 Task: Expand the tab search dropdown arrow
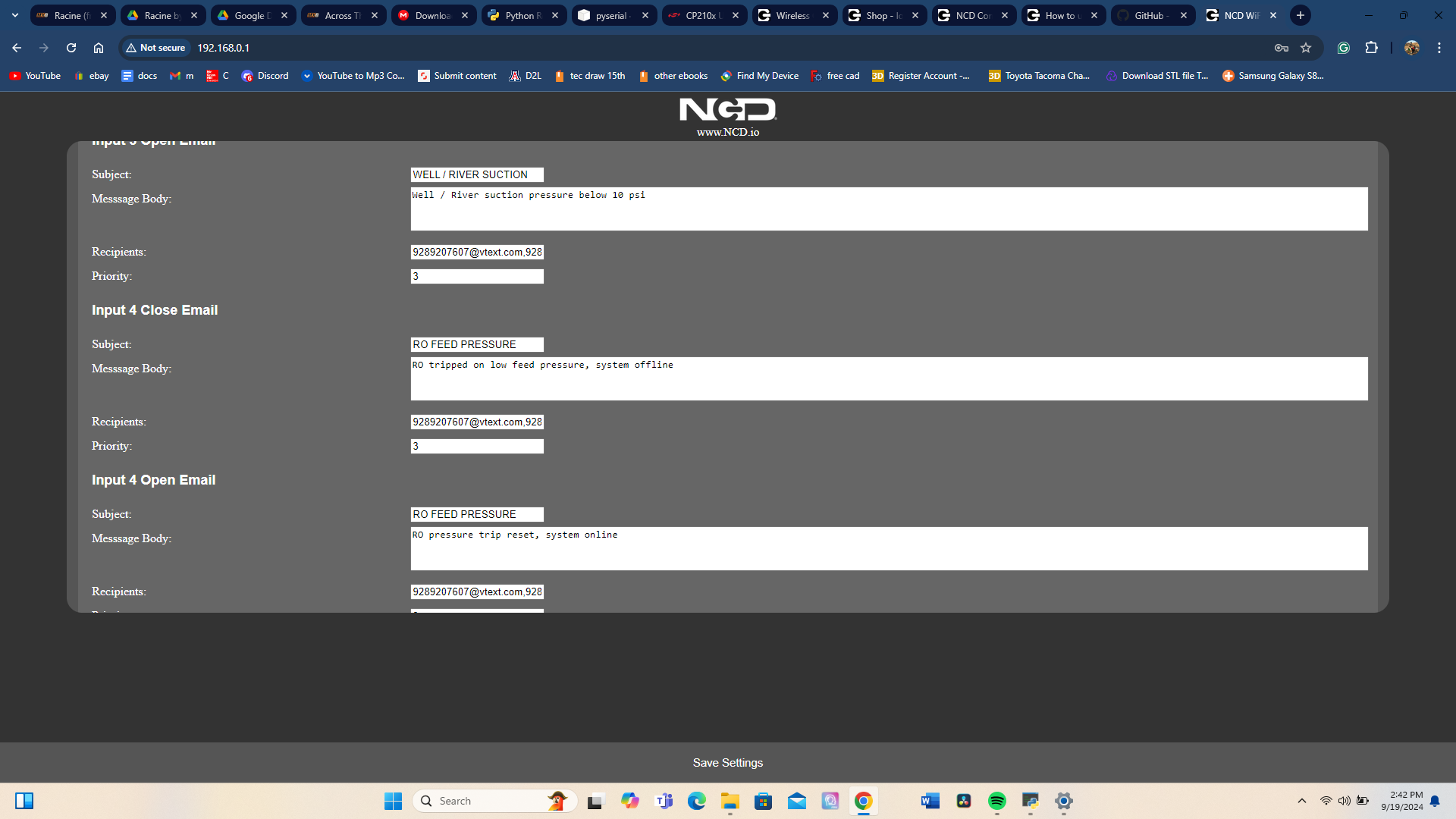14,15
